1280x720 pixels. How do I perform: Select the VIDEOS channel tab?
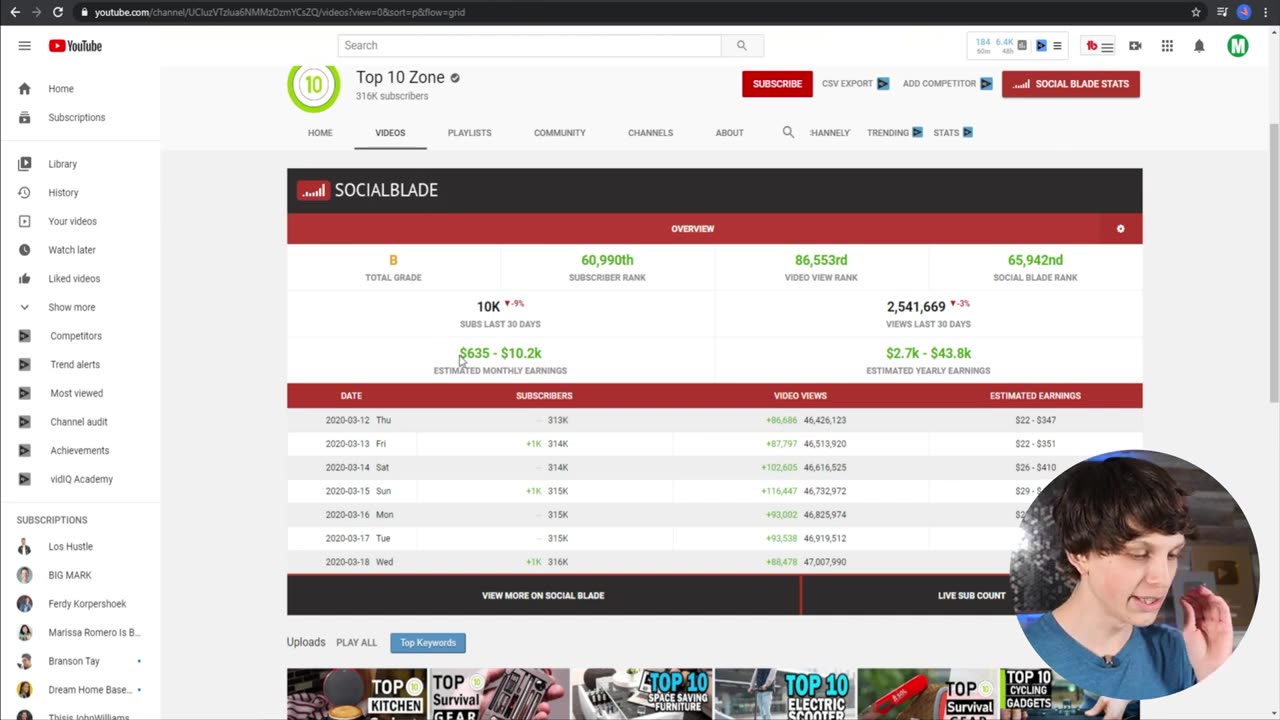point(390,132)
